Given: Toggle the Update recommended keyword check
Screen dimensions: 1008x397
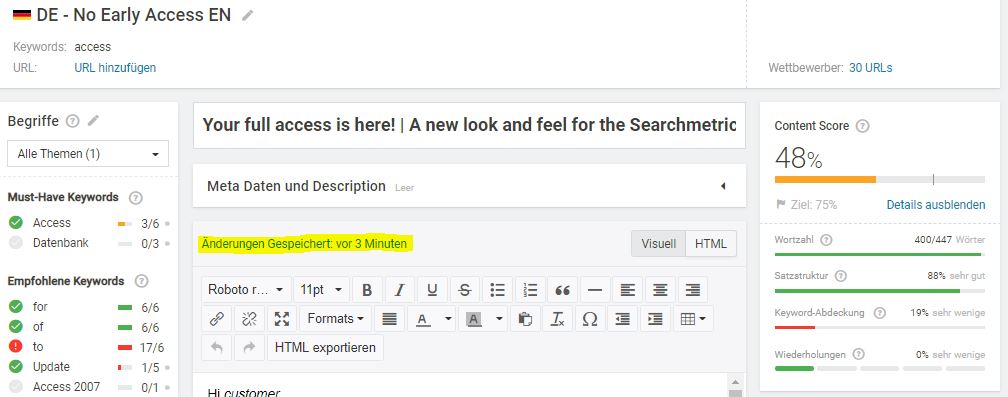Looking at the screenshot, I should 16,367.
